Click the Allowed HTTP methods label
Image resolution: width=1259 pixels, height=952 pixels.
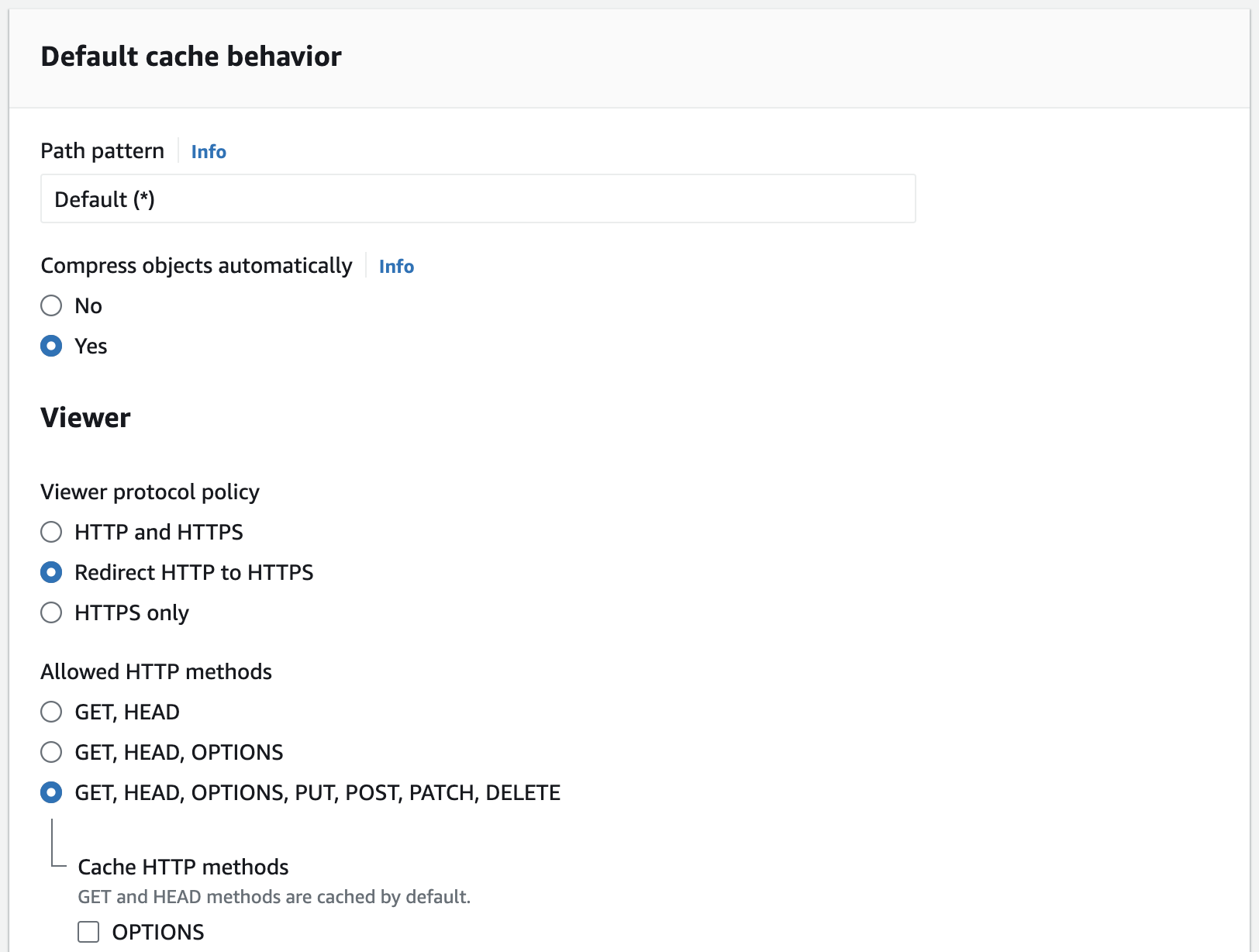[x=156, y=671]
